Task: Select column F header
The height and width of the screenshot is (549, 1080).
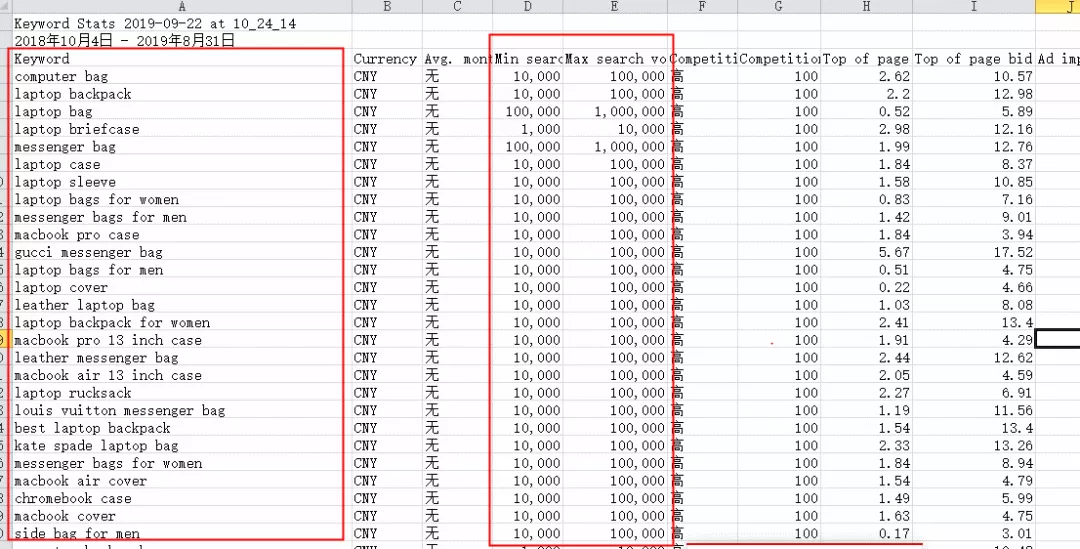Action: (x=702, y=6)
